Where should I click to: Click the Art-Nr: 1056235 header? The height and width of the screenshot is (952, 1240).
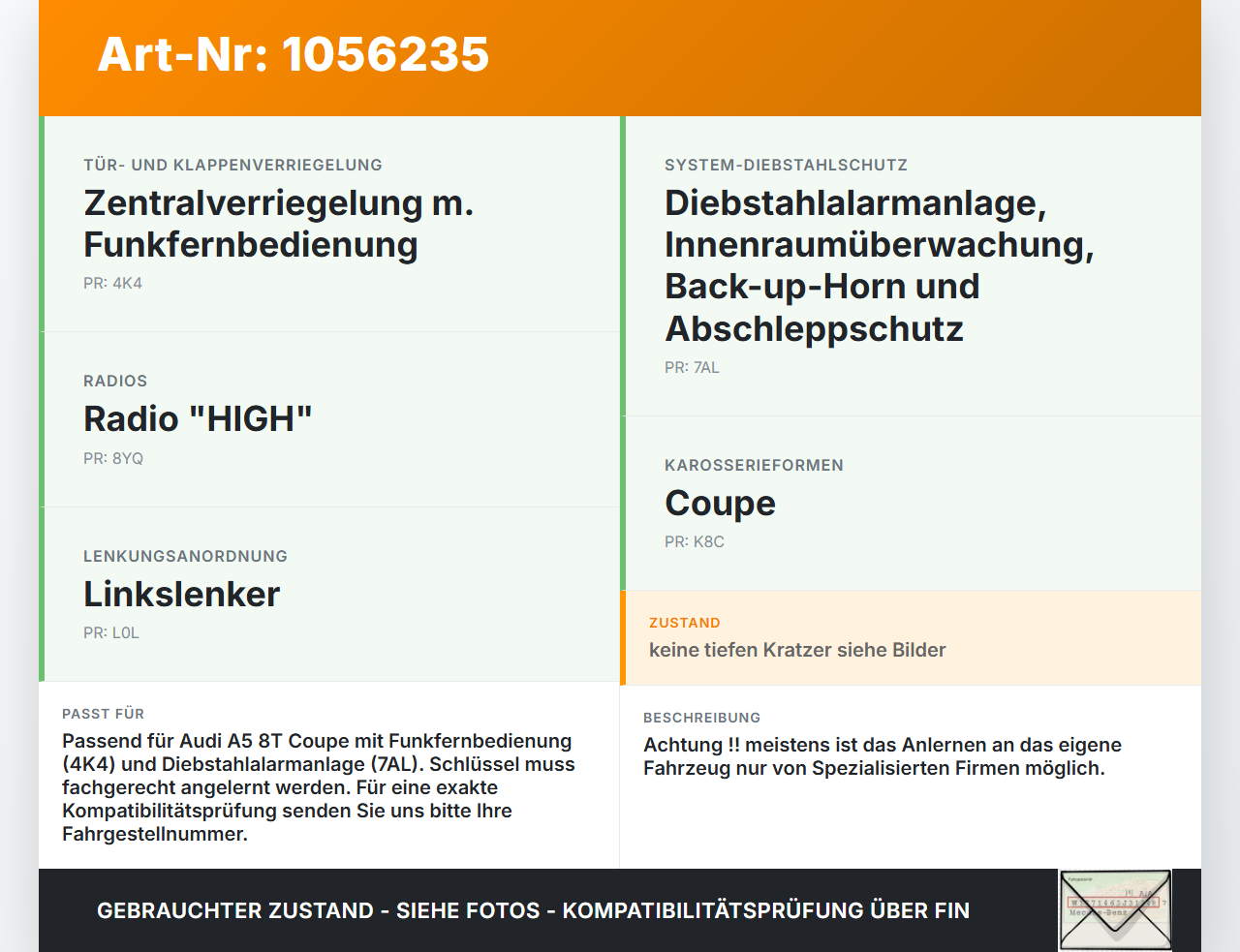tap(294, 54)
